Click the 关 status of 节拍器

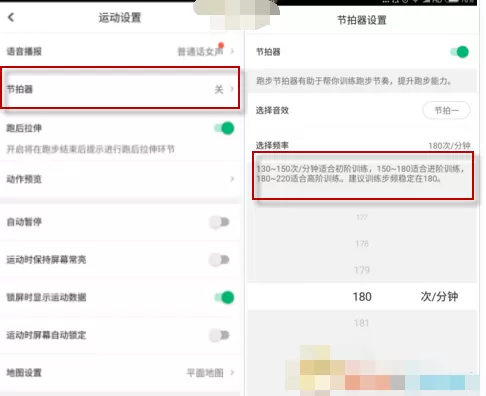point(219,89)
